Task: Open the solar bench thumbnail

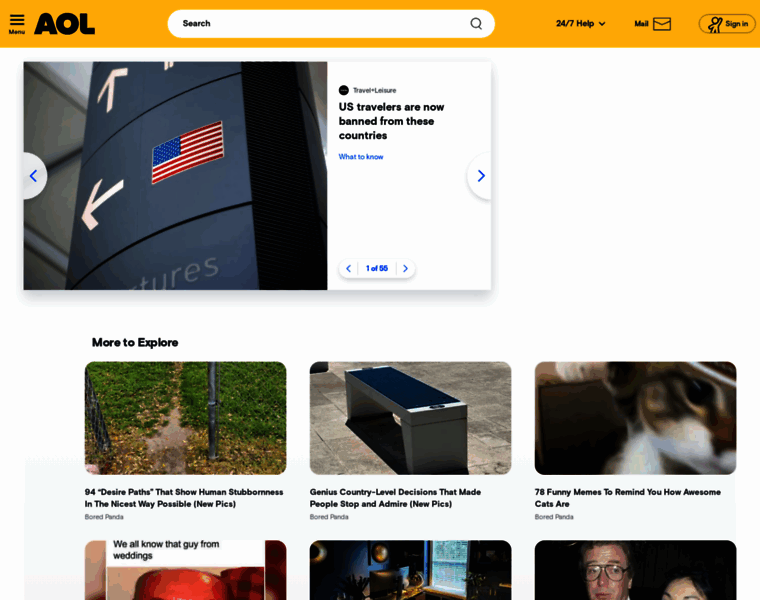Action: pyautogui.click(x=411, y=418)
